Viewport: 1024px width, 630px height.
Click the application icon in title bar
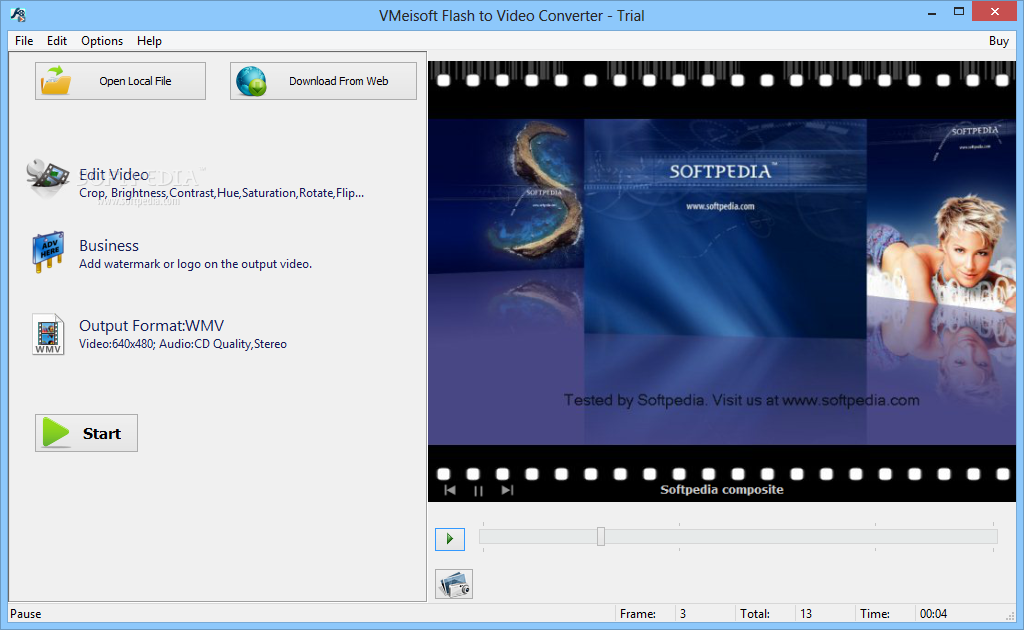[x=18, y=14]
